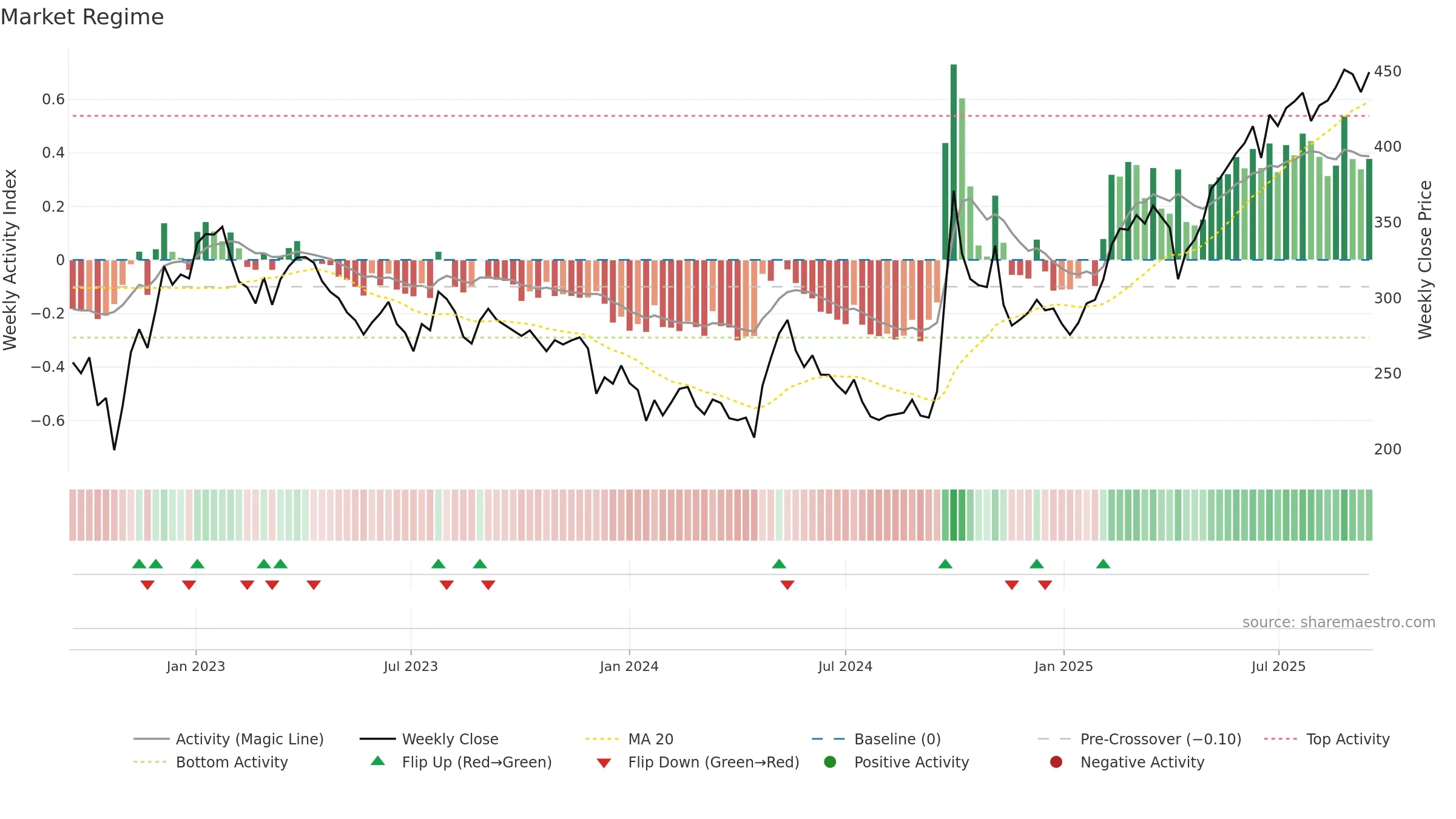Click the Jan 2024 axis label

(x=629, y=666)
